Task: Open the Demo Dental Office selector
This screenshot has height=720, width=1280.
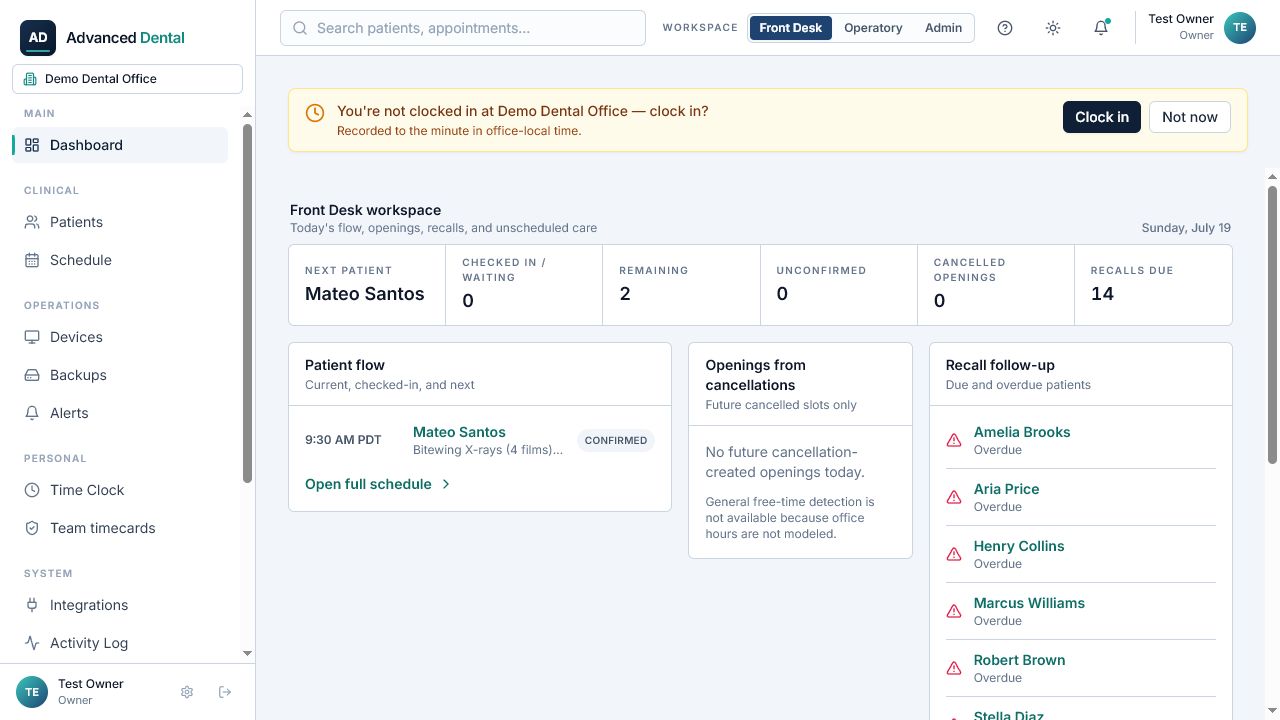Action: tap(127, 79)
